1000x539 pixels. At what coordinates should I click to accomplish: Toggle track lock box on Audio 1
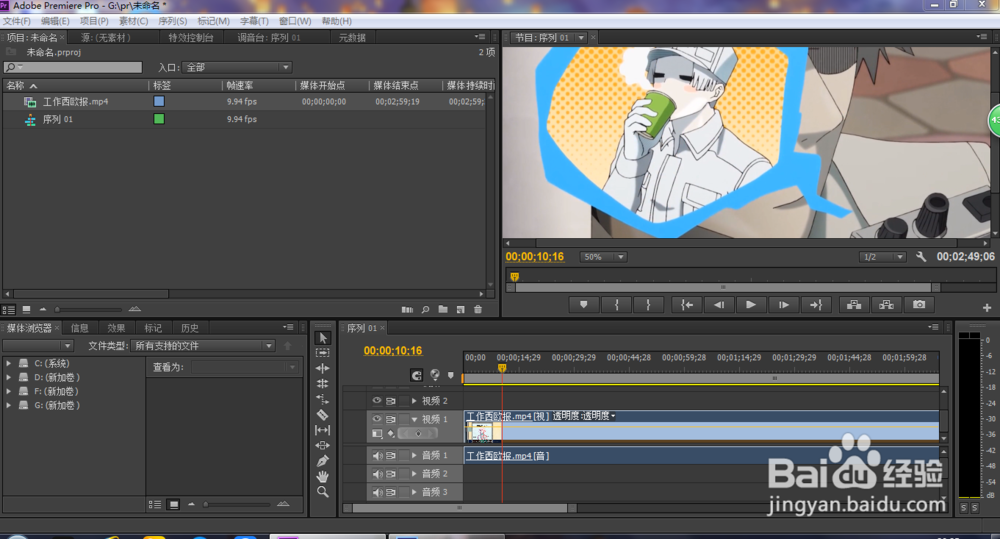[404, 455]
